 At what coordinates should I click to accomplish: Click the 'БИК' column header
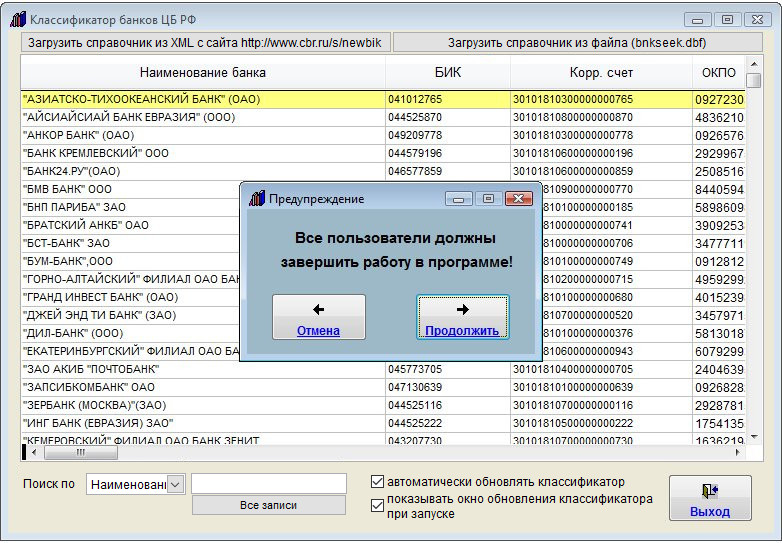(448, 73)
